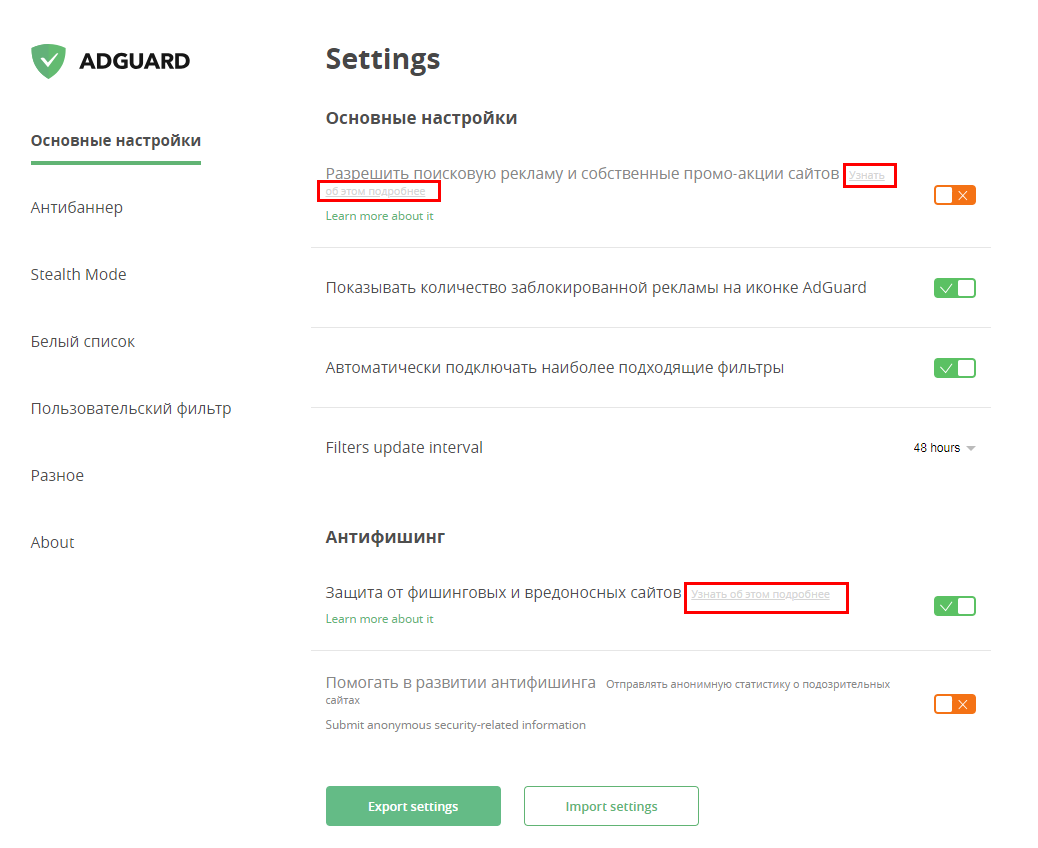Select the Антибаннер sidebar section

tap(77, 207)
